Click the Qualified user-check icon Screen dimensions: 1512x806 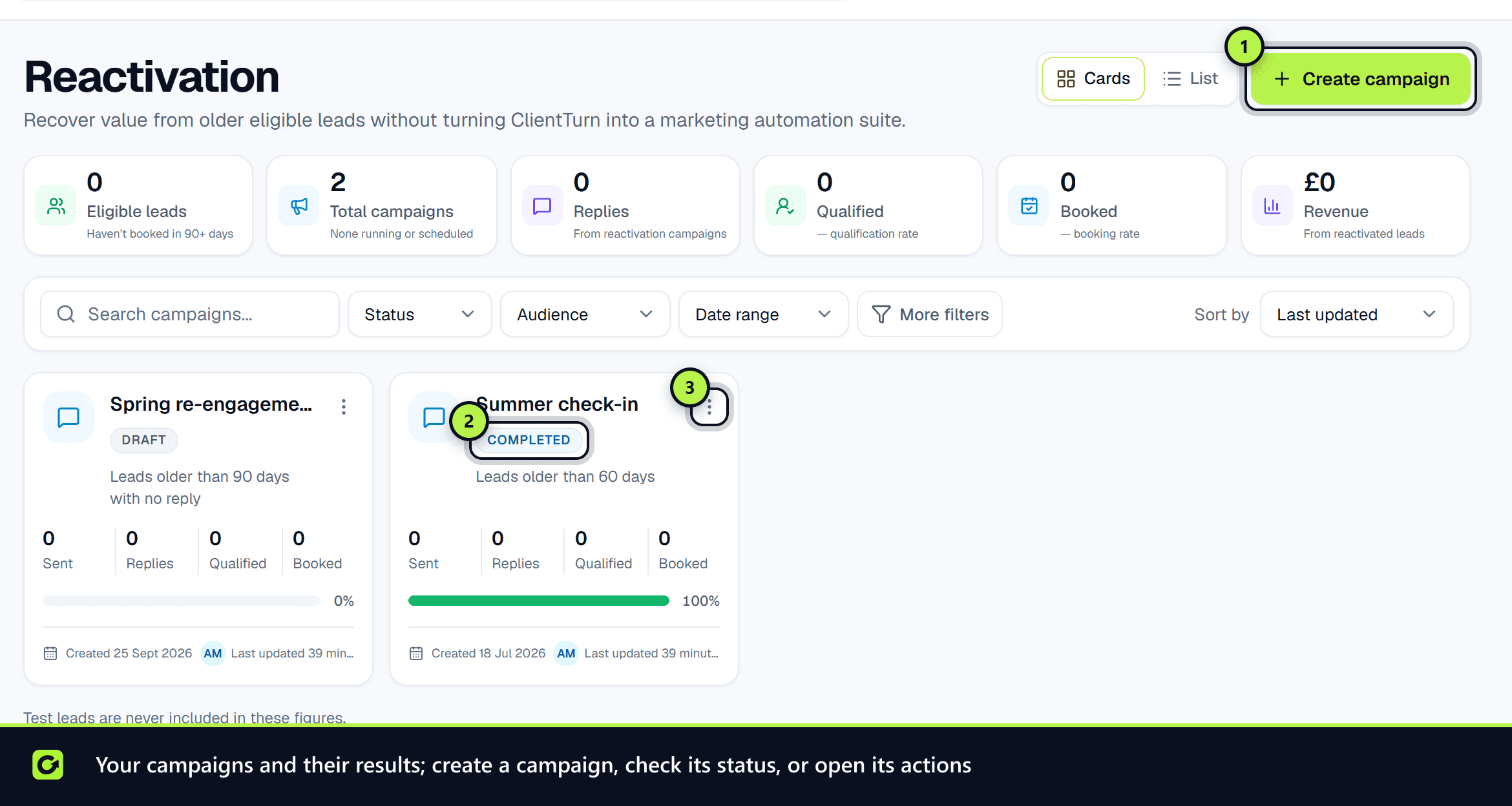(785, 206)
